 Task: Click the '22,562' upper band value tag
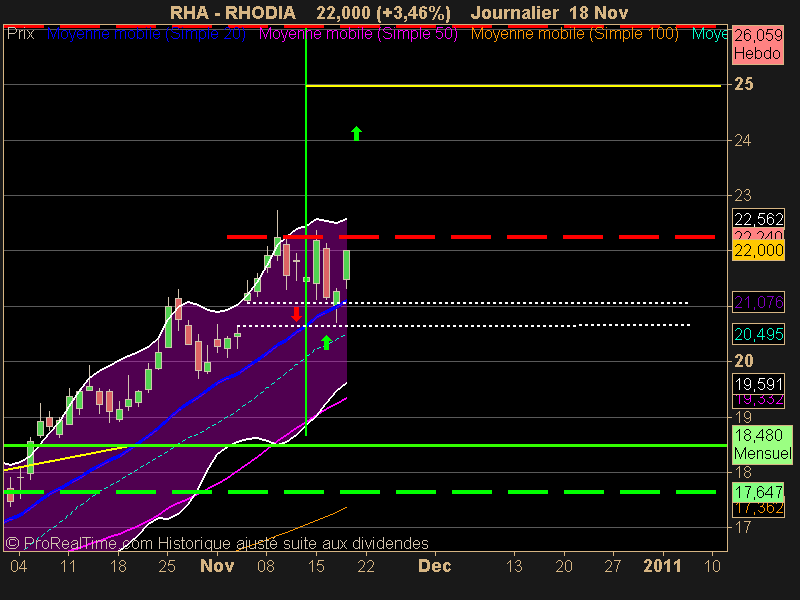click(x=758, y=219)
